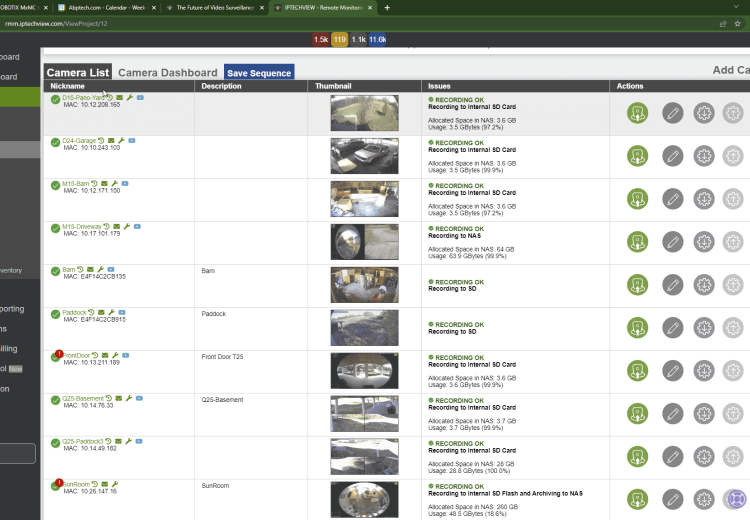The height and width of the screenshot is (520, 750).
Task: Click the red 1.5k counter badge
Action: [x=321, y=39]
